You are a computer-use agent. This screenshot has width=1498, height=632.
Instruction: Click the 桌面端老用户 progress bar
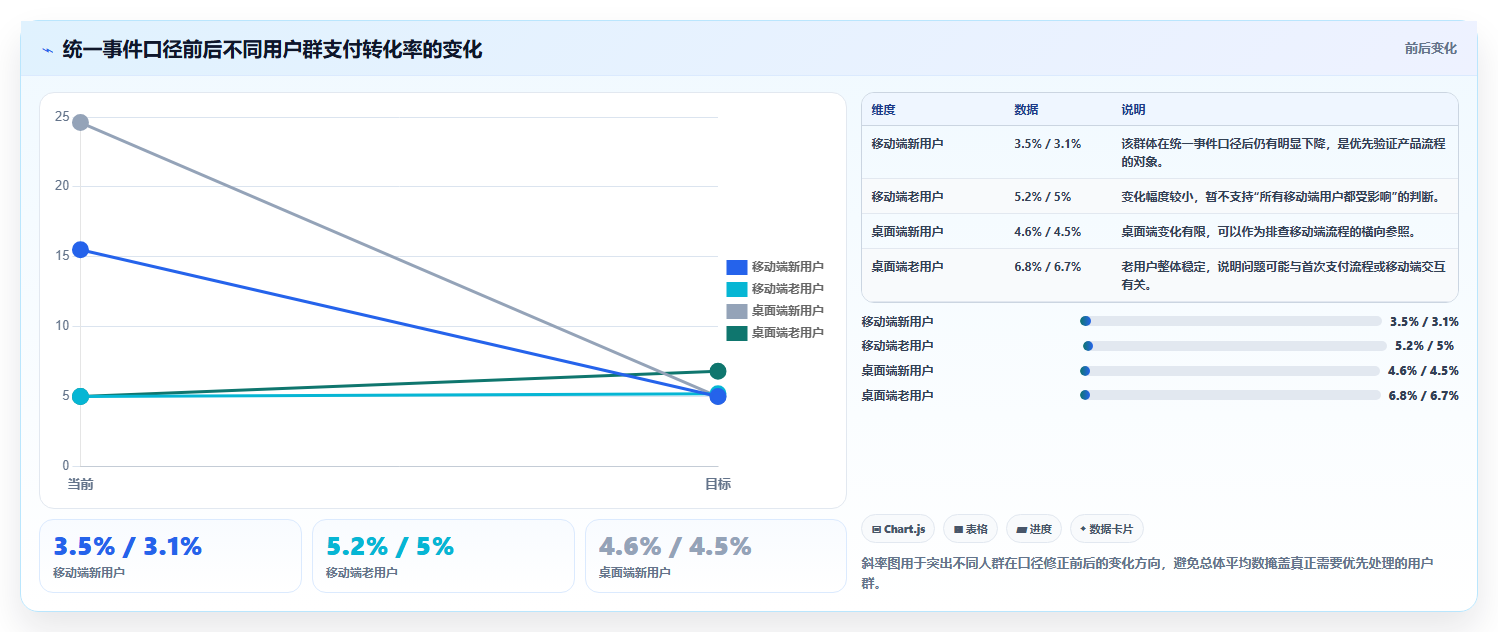[1230, 395]
